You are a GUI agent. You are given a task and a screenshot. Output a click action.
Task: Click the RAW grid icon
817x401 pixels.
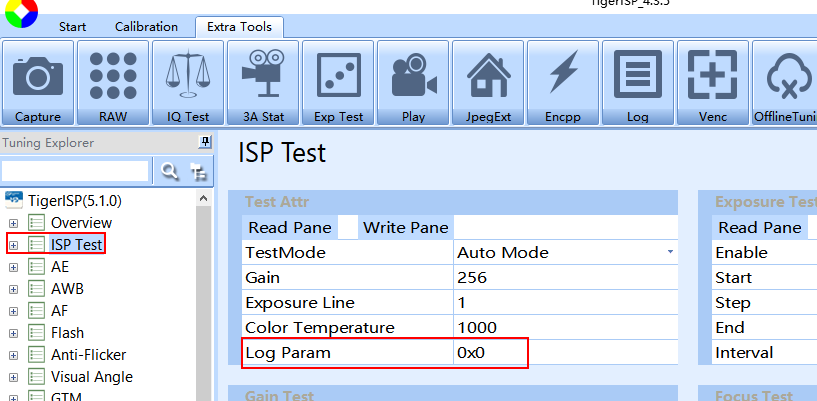point(113,83)
